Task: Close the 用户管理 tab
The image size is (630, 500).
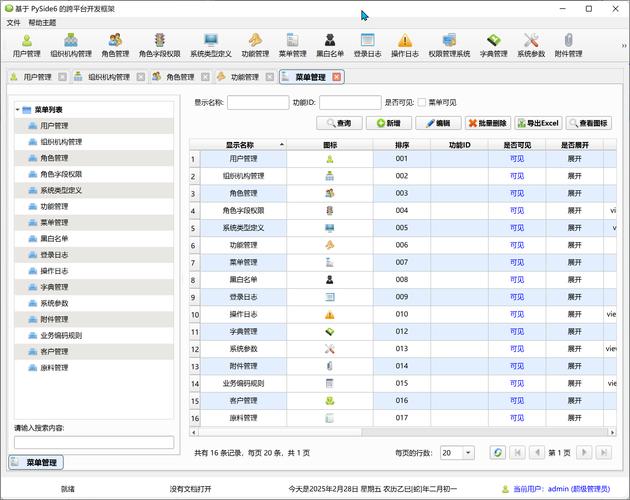Action: tap(62, 77)
